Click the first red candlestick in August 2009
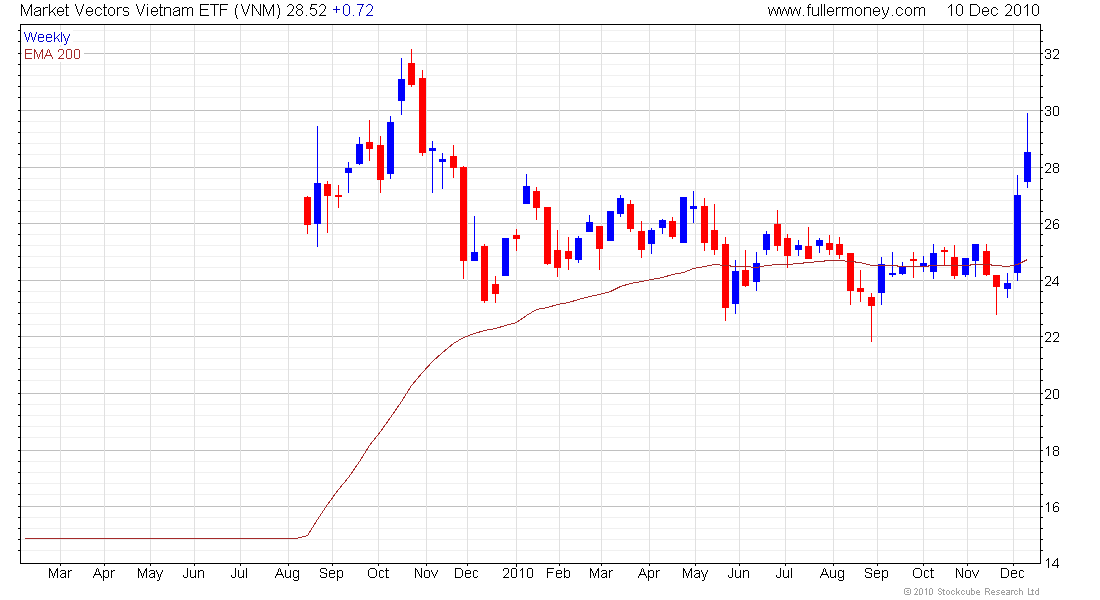1100x600 pixels. [x=307, y=211]
